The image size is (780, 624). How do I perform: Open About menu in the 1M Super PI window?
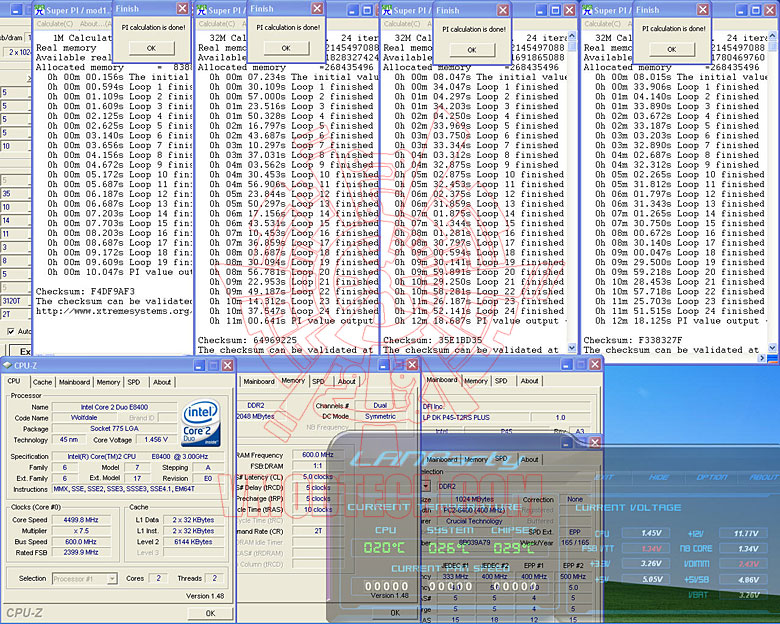pyautogui.click(x=95, y=24)
